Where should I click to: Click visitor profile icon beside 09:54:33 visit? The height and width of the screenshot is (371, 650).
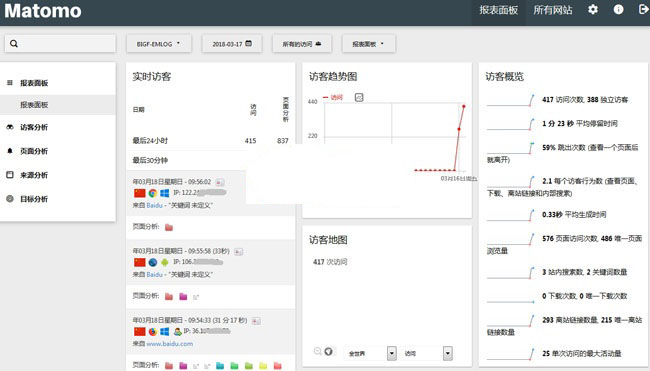coord(256,321)
